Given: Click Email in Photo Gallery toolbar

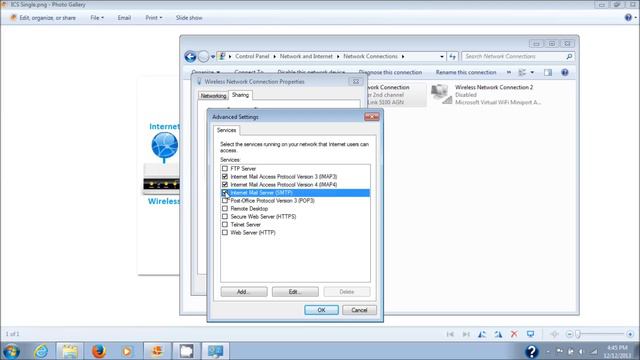Looking at the screenshot, I should coord(124,18).
